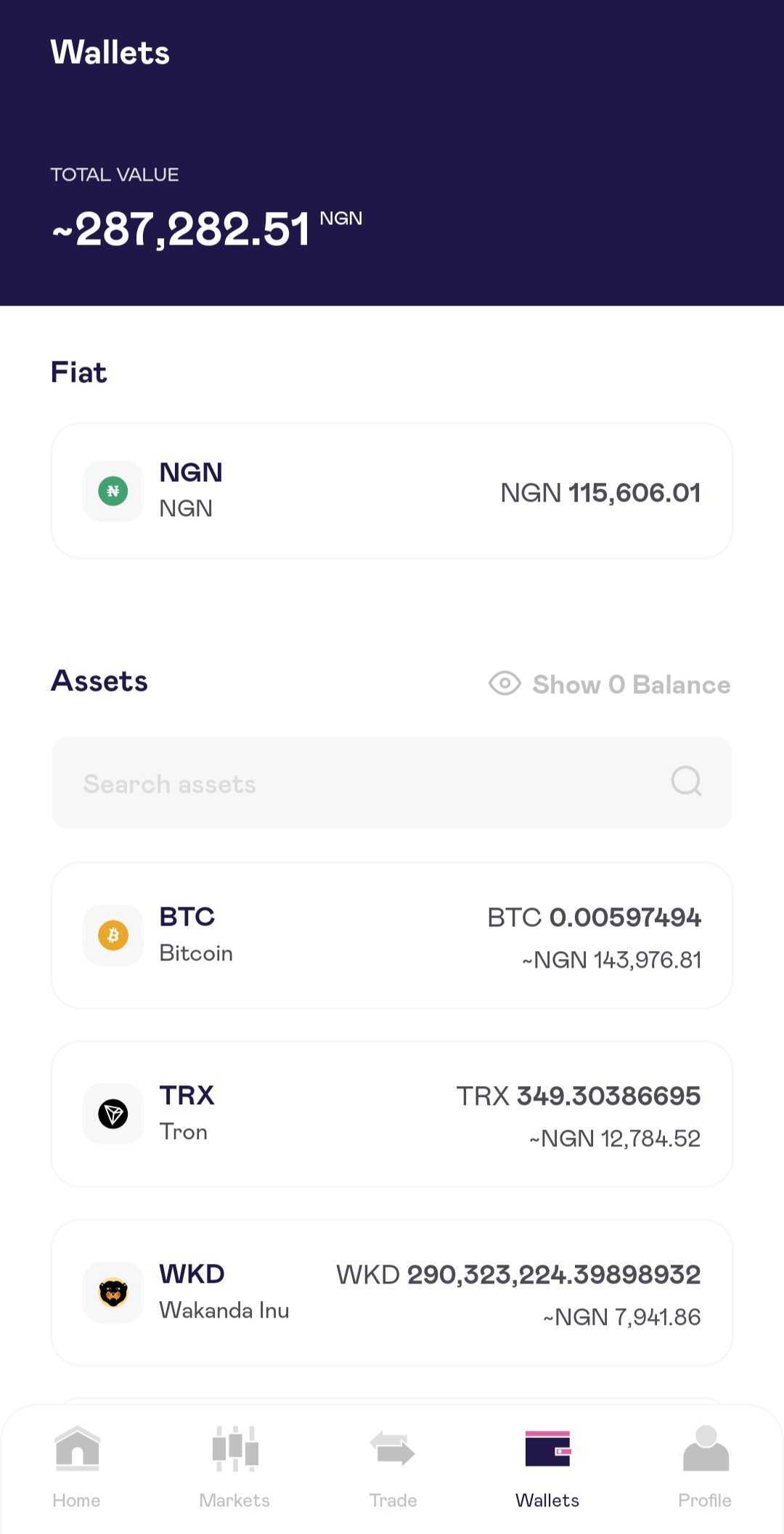Open the Markets candlestick icon
The image size is (784, 1534).
235,1448
